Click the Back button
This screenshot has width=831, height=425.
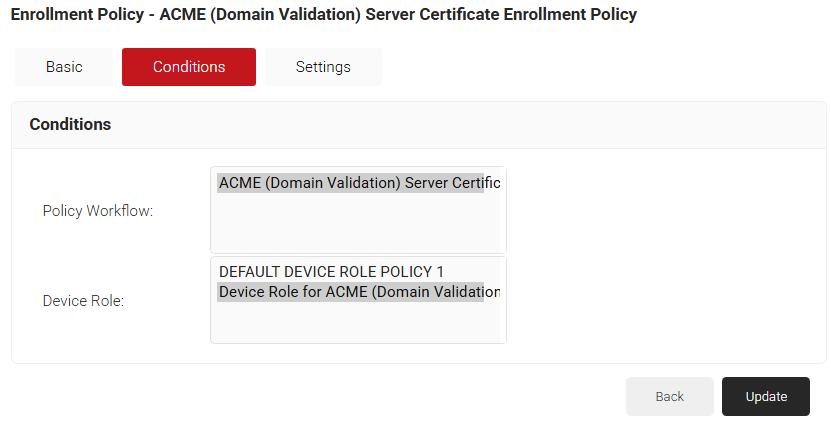point(670,396)
